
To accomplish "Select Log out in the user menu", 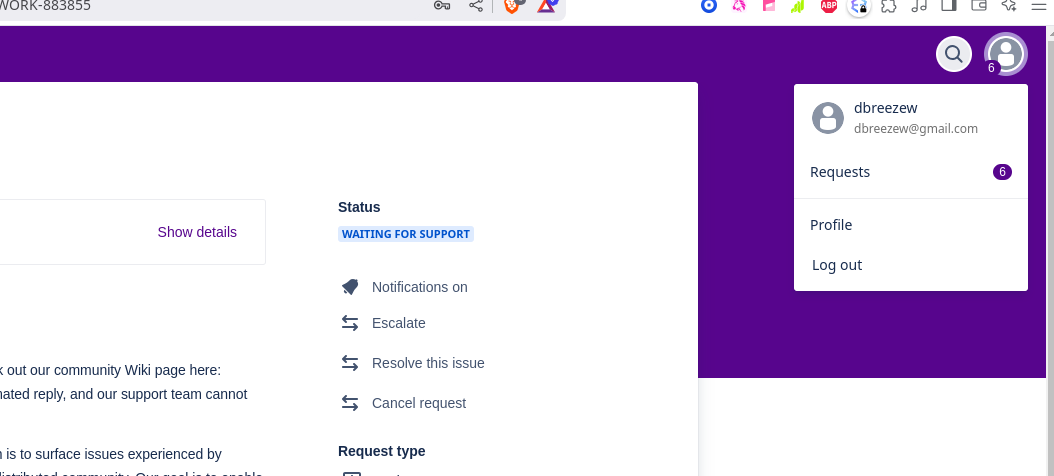I will pos(911,265).
